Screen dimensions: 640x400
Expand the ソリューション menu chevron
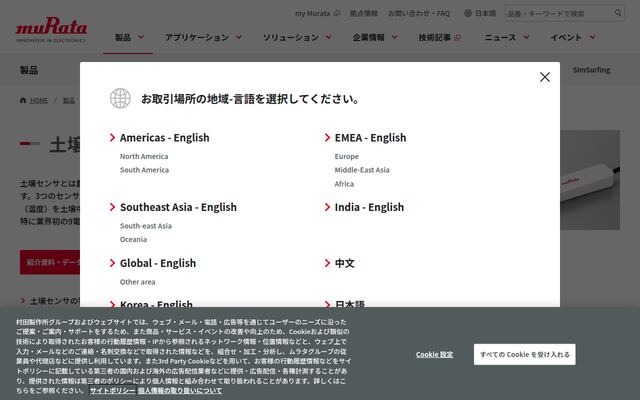(329, 37)
